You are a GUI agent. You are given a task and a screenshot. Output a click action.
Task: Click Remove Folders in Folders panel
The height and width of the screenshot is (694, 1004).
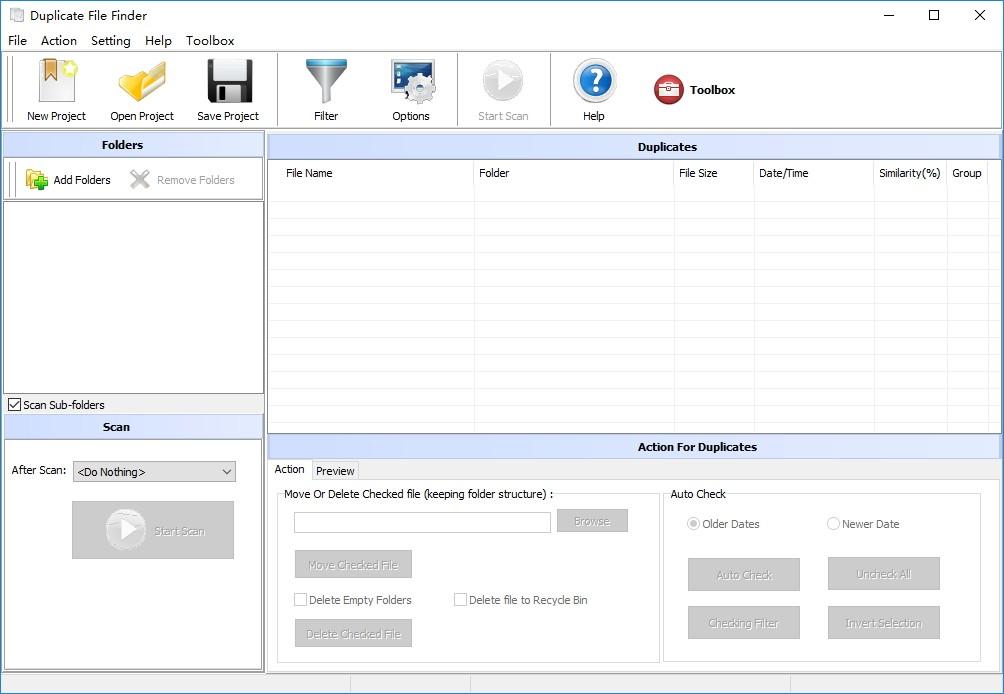click(182, 180)
